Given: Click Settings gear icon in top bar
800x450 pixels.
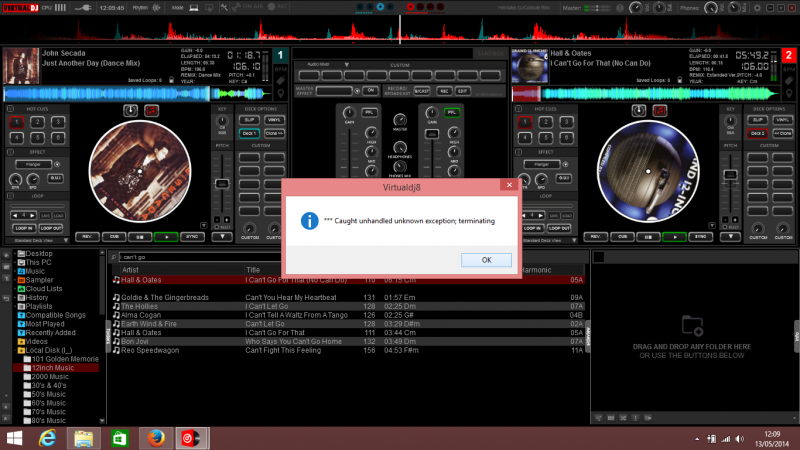Looking at the screenshot, I should pyautogui.click(x=757, y=8).
